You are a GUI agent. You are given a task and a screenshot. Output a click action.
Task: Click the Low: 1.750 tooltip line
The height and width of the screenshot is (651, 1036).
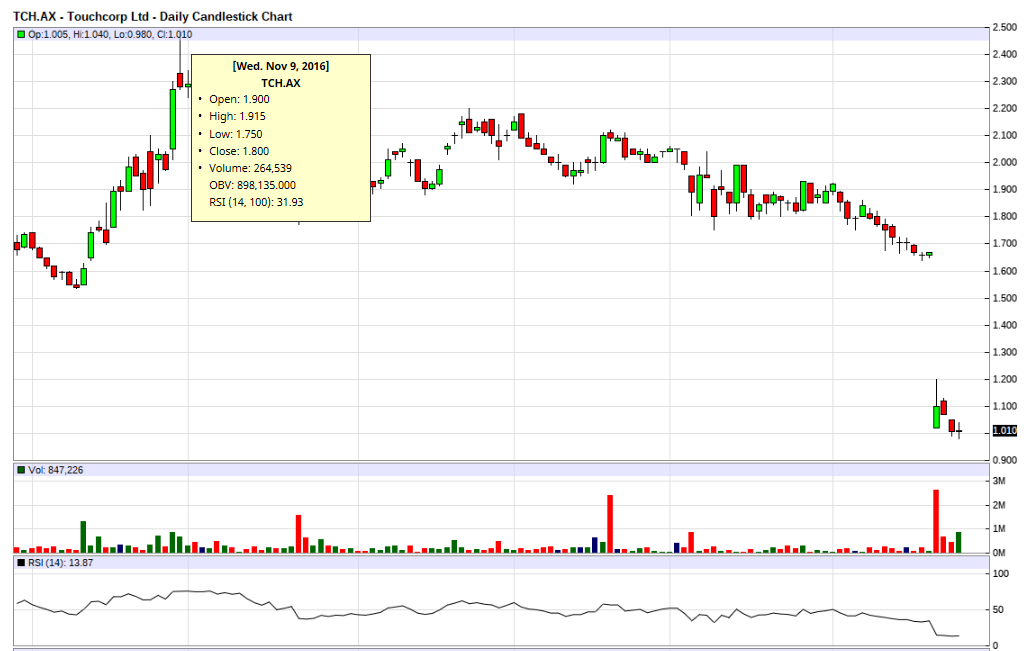[236, 134]
